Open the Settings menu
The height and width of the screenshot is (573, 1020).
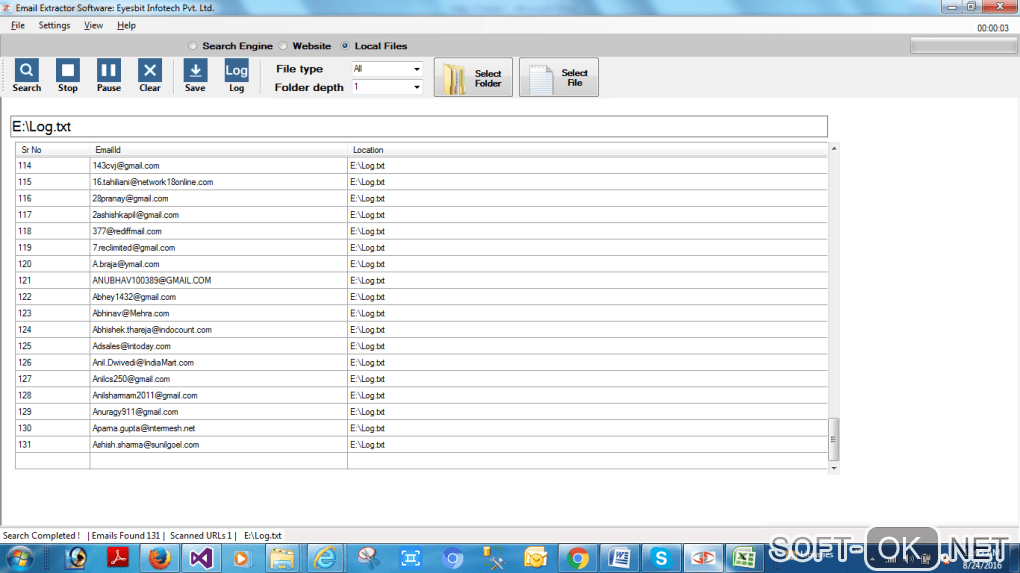[x=54, y=25]
